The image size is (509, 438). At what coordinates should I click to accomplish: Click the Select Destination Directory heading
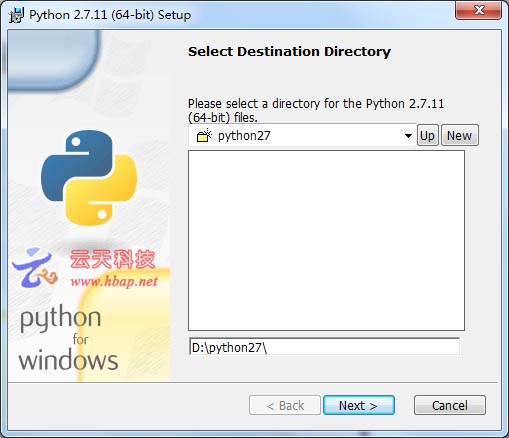289,52
